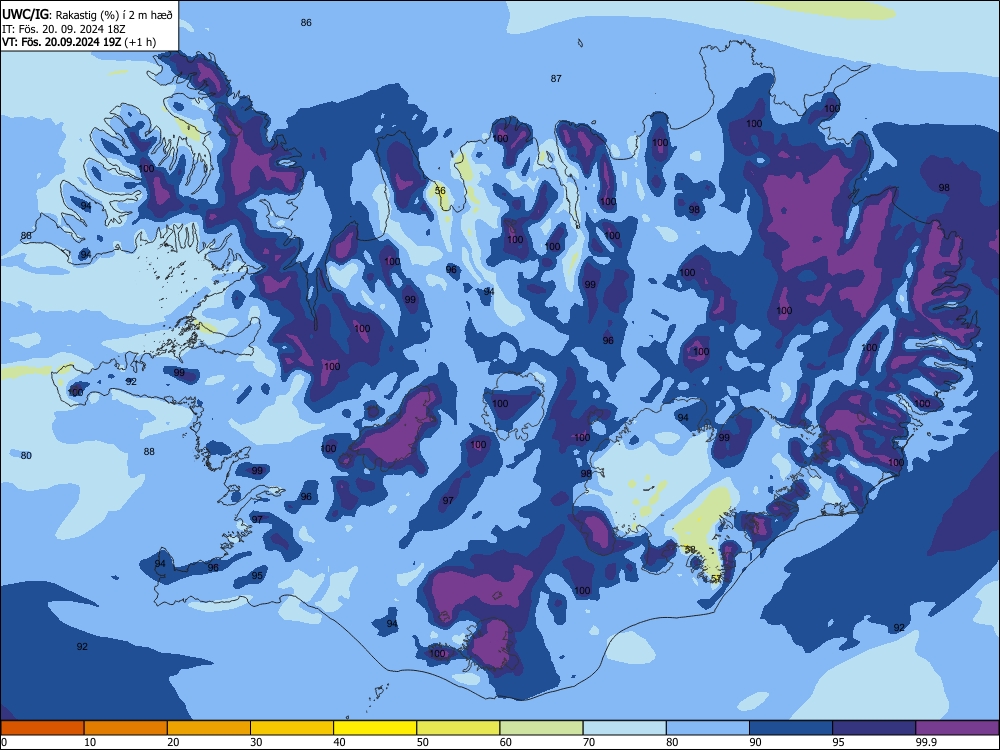Select the legend tick label 20
Viewport: 1000px width, 750px height.
tap(173, 742)
